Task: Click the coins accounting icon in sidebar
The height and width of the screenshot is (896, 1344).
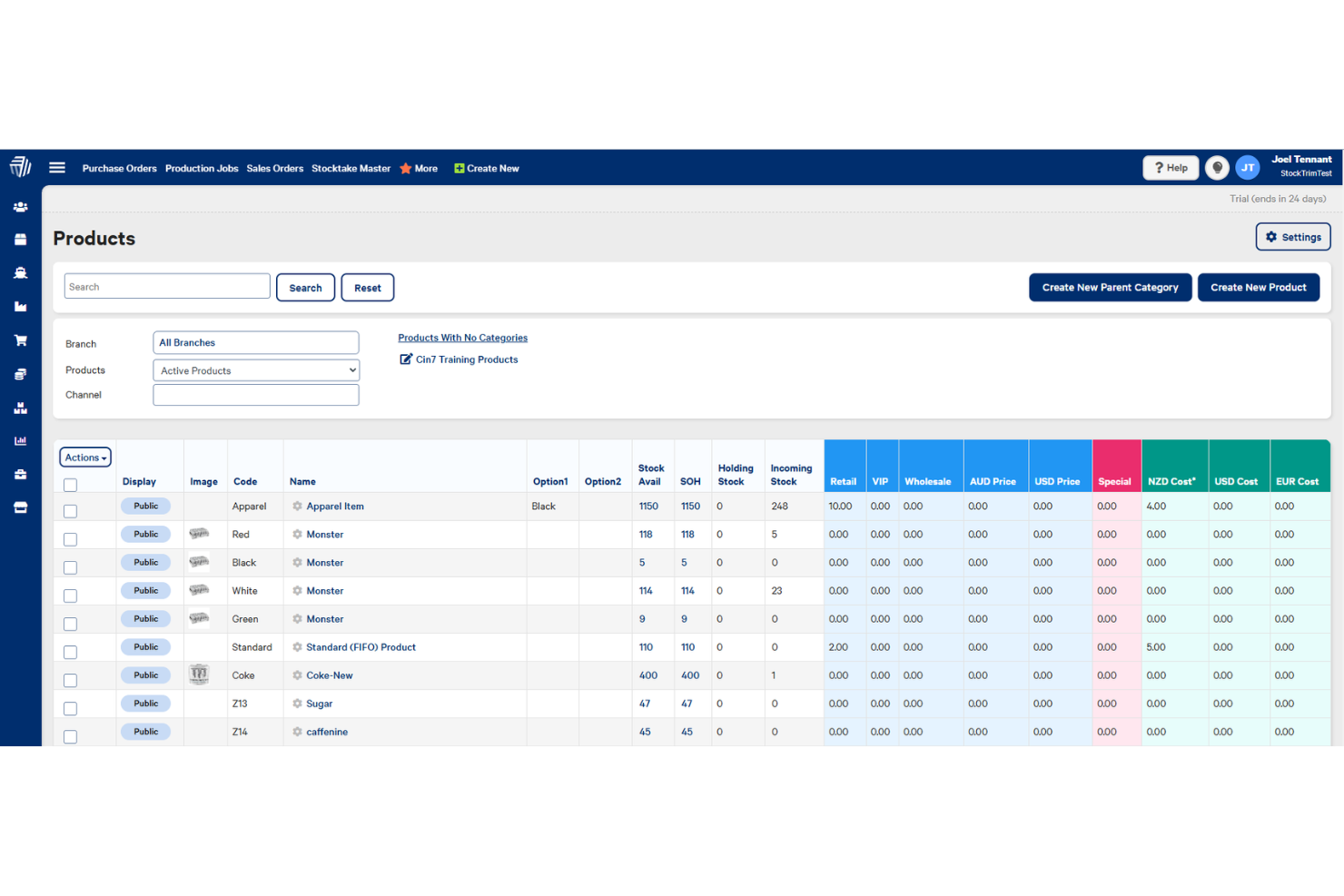Action: coord(20,373)
